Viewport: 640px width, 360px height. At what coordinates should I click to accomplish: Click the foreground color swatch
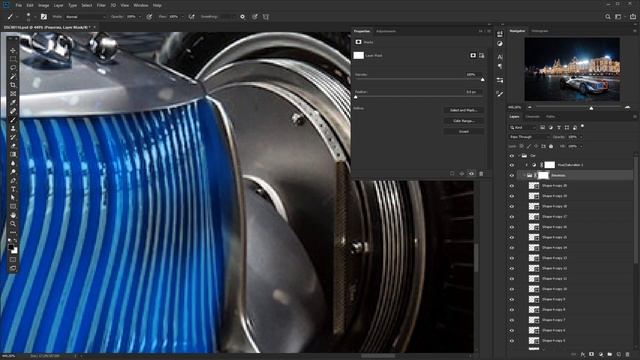click(11, 247)
